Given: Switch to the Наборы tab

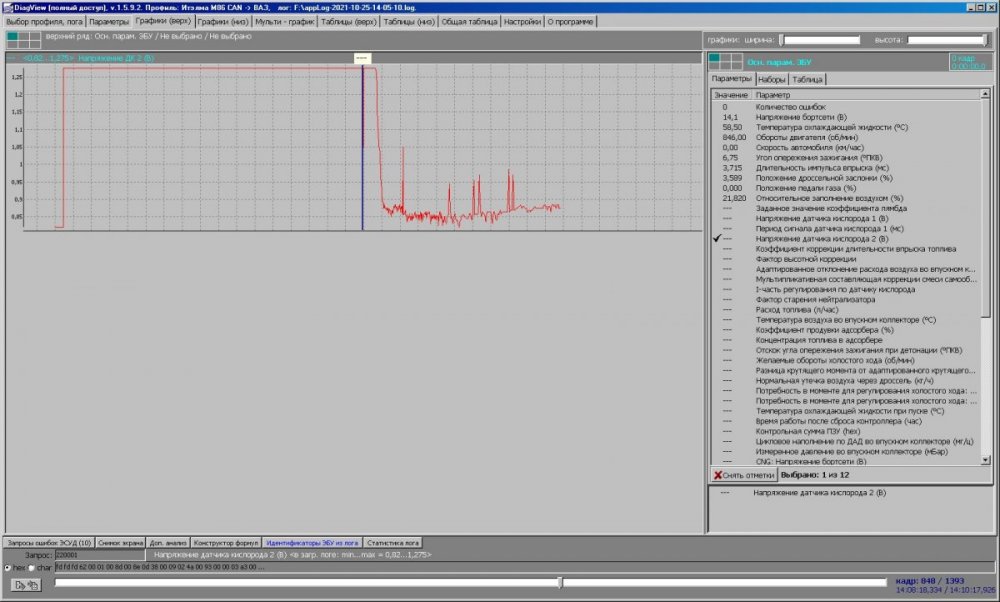Looking at the screenshot, I should [771, 79].
